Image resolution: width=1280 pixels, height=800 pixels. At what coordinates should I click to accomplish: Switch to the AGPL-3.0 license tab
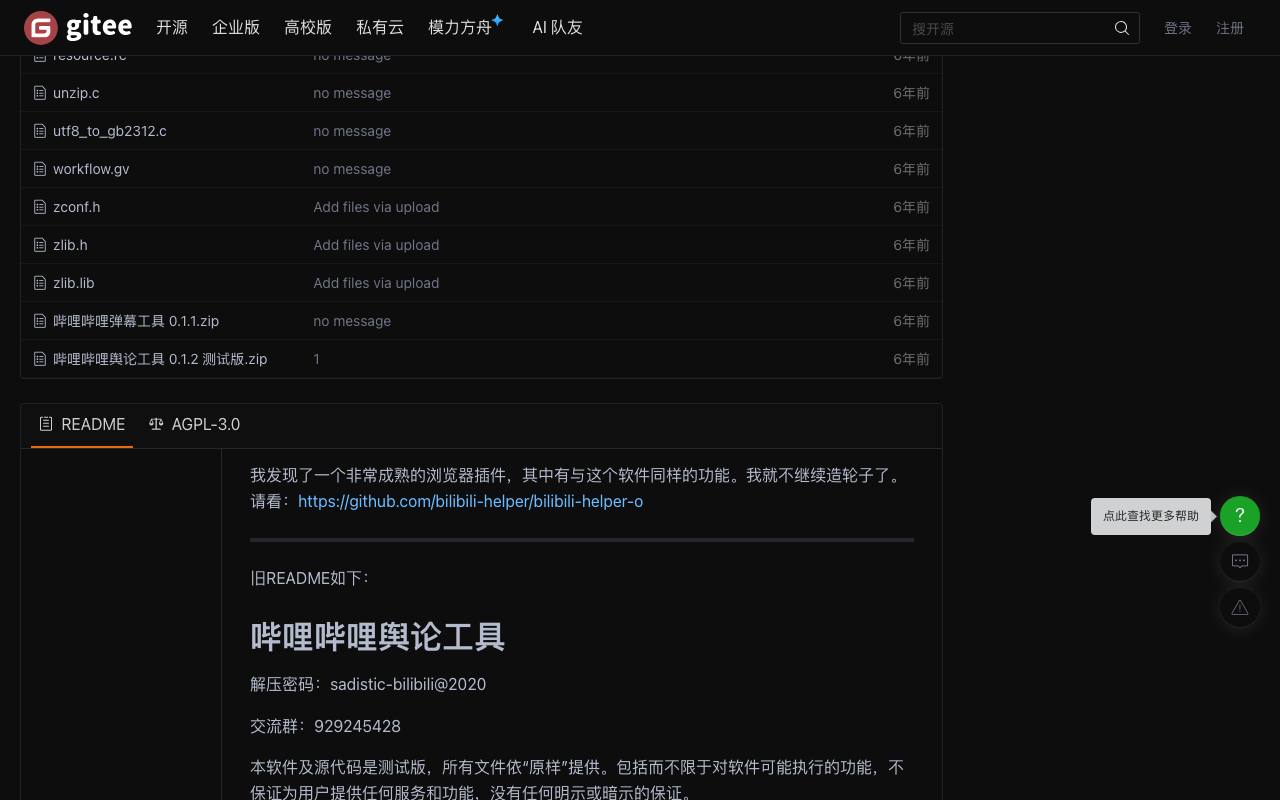pyautogui.click(x=194, y=425)
